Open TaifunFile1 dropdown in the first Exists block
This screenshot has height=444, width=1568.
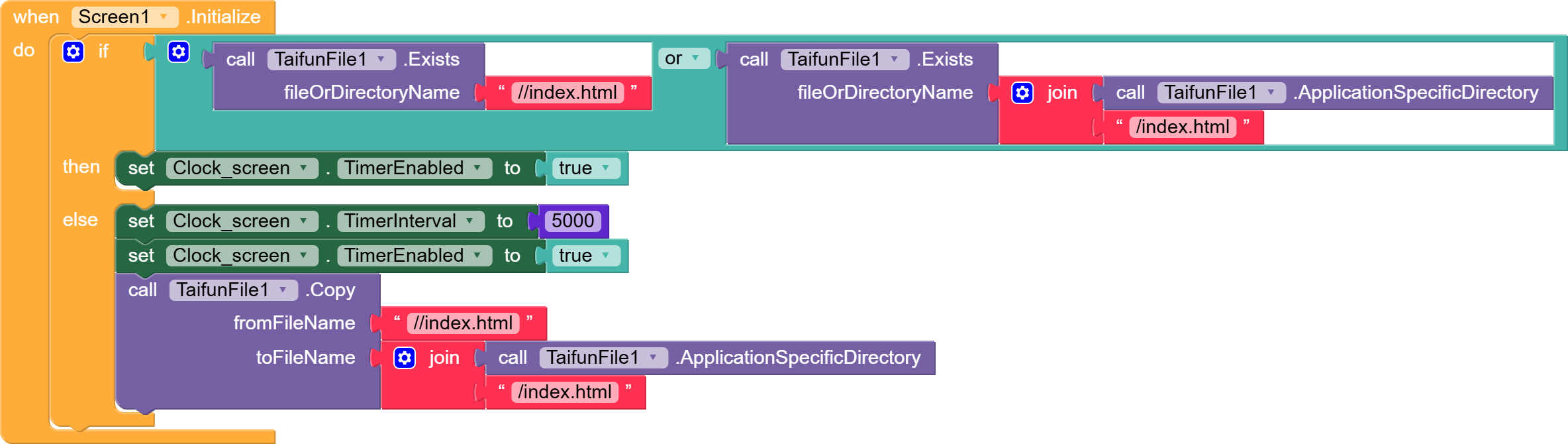coord(331,60)
